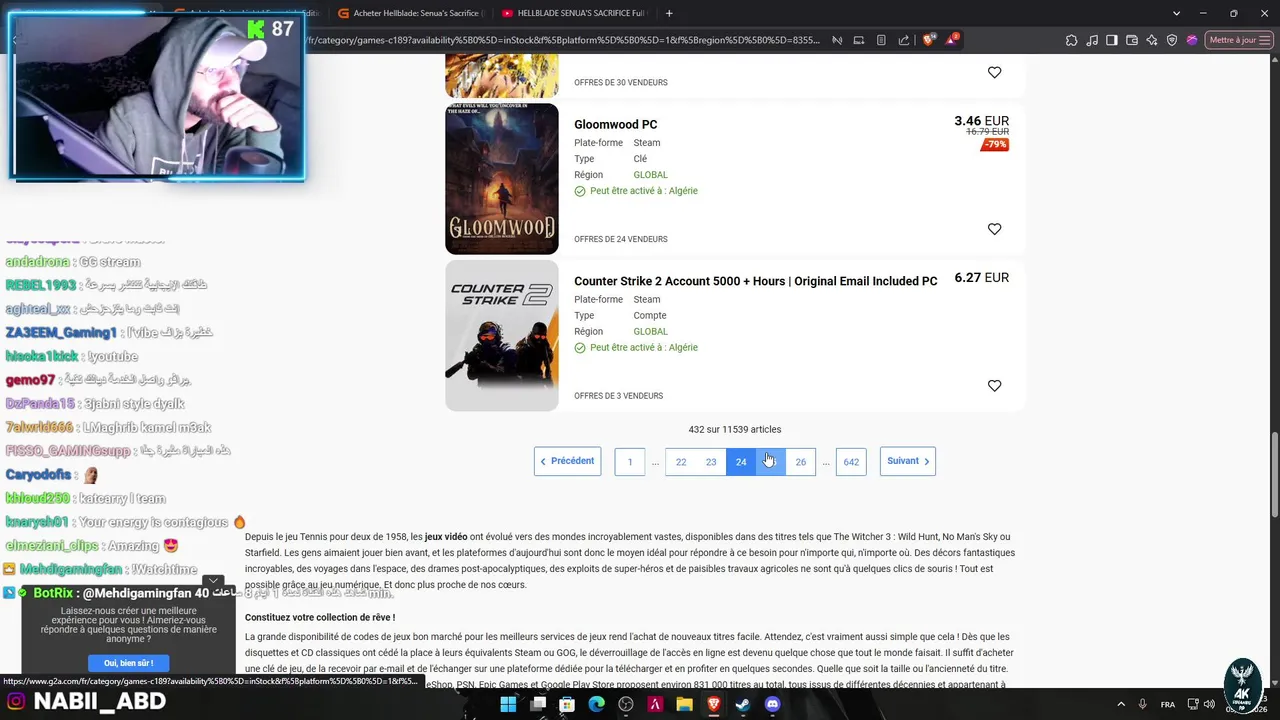Viewport: 1280px width, 720px height.
Task: Click the profile avatar icon in toolbar
Action: tap(1192, 40)
